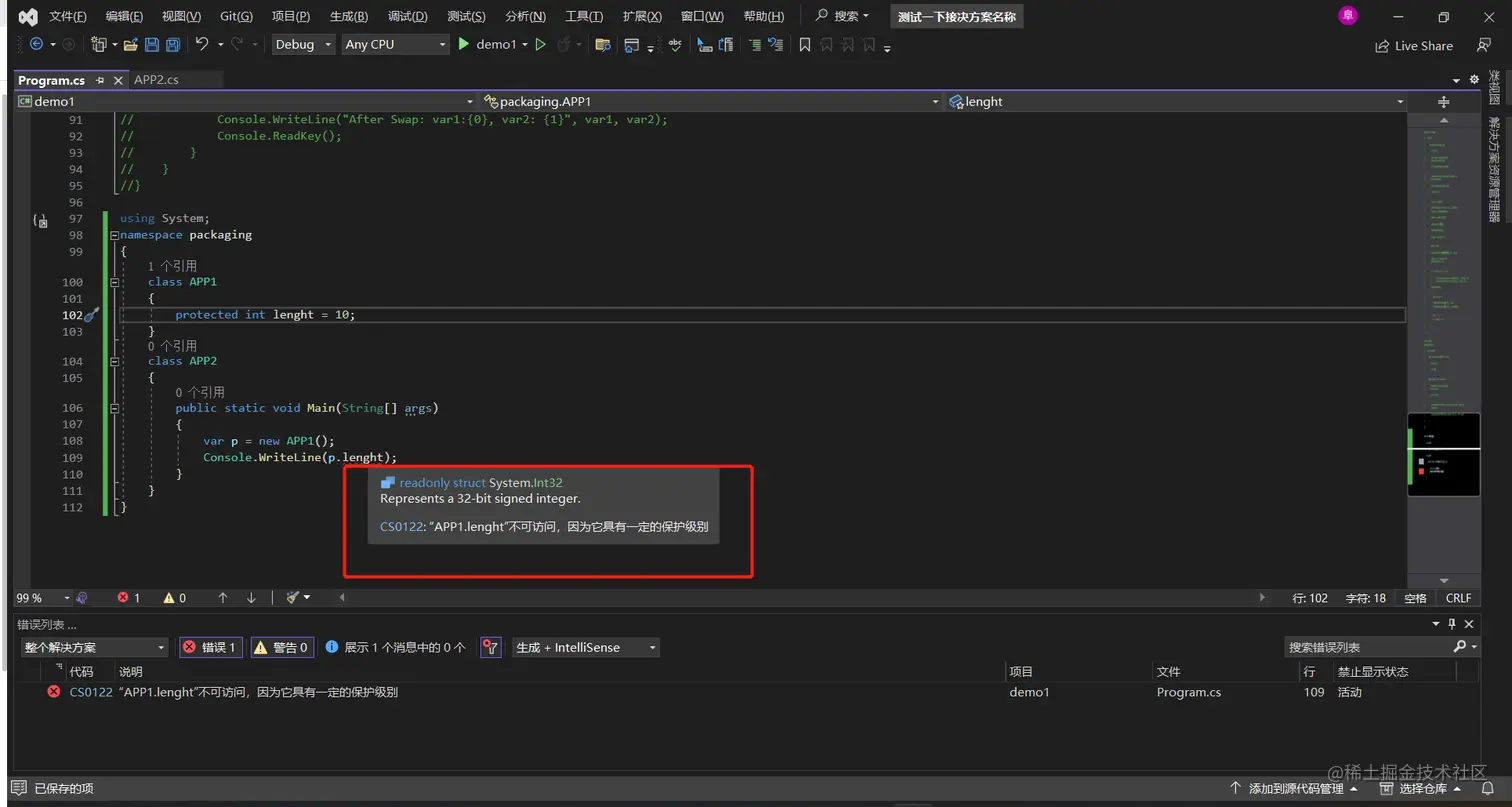Screen dimensions: 1512x807
Task: Click the error count icon in editor status bar
Action: tap(123, 597)
